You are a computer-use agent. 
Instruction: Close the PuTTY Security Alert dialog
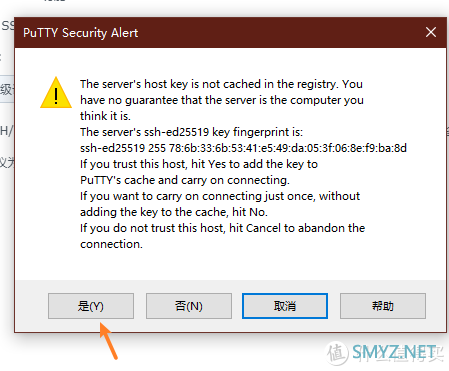tap(431, 32)
